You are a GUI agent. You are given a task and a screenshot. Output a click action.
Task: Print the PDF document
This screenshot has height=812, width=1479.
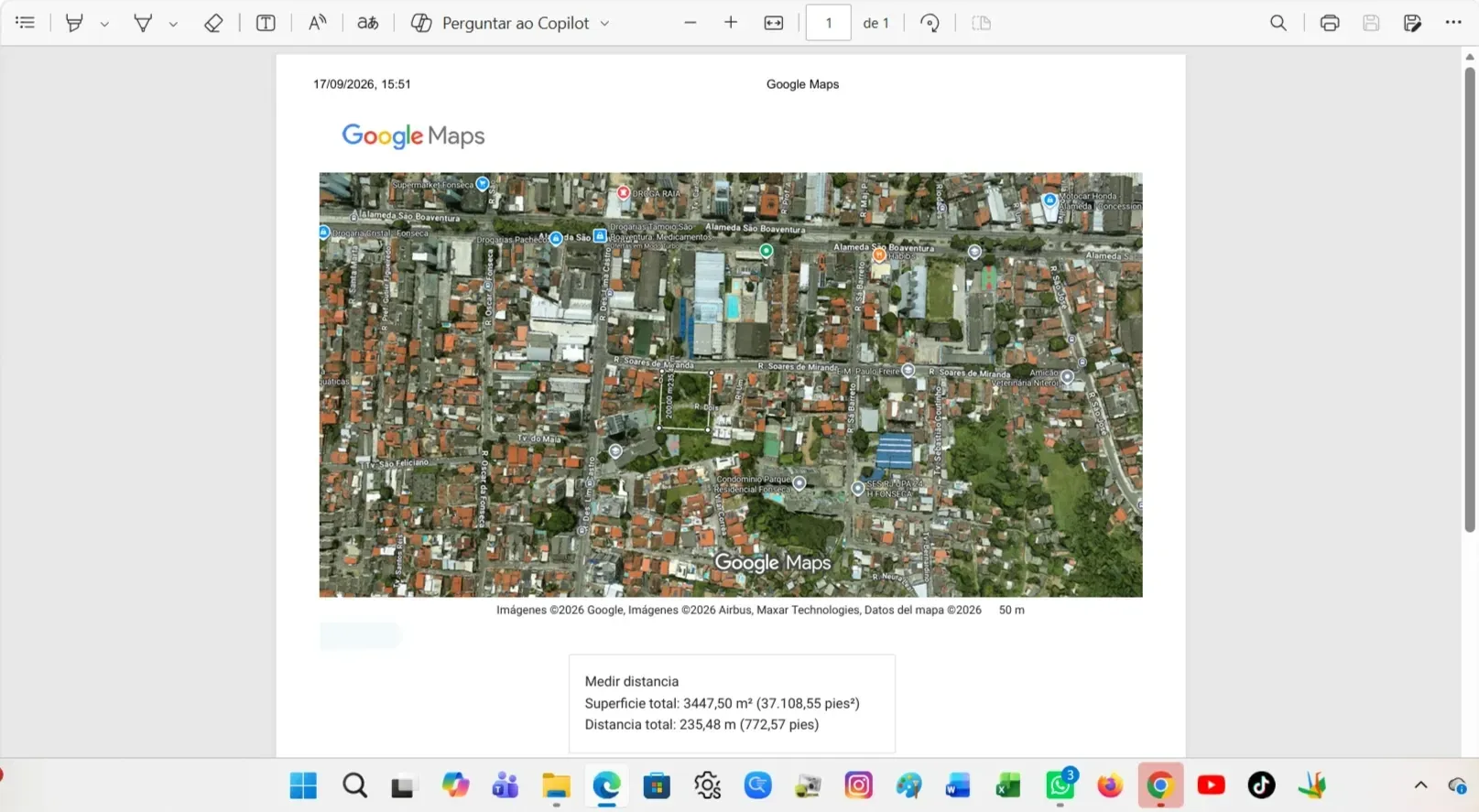pos(1330,23)
